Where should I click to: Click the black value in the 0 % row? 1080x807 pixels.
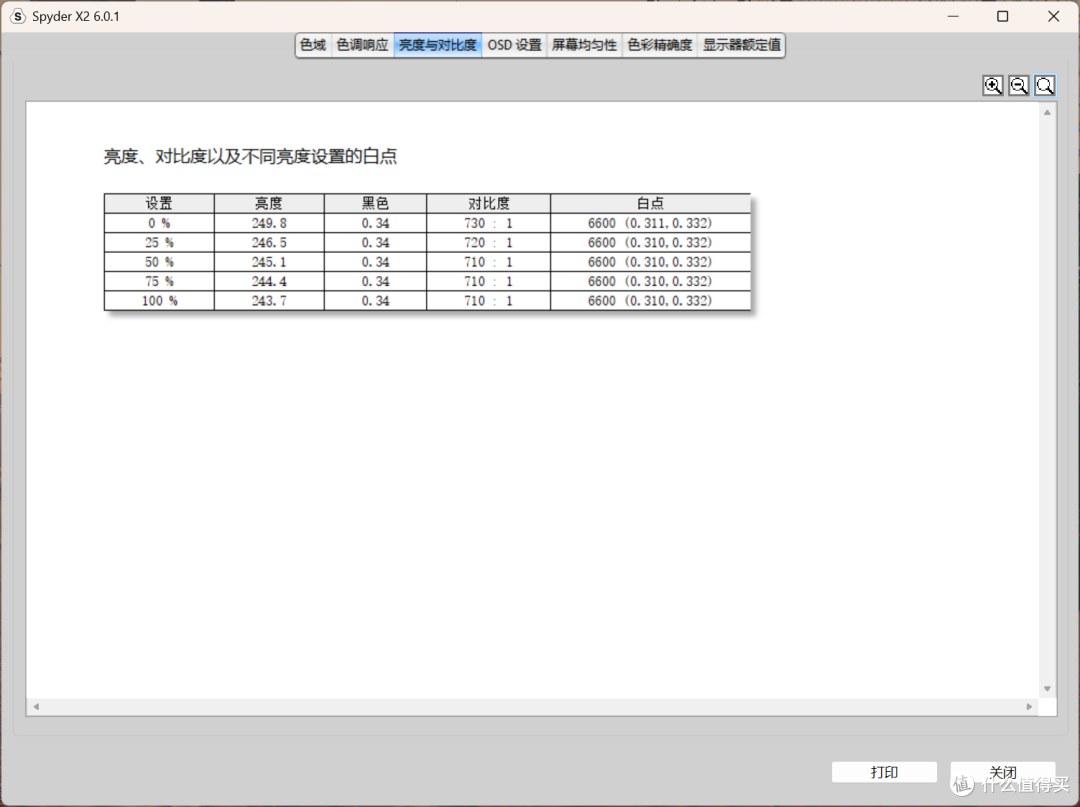tap(375, 223)
